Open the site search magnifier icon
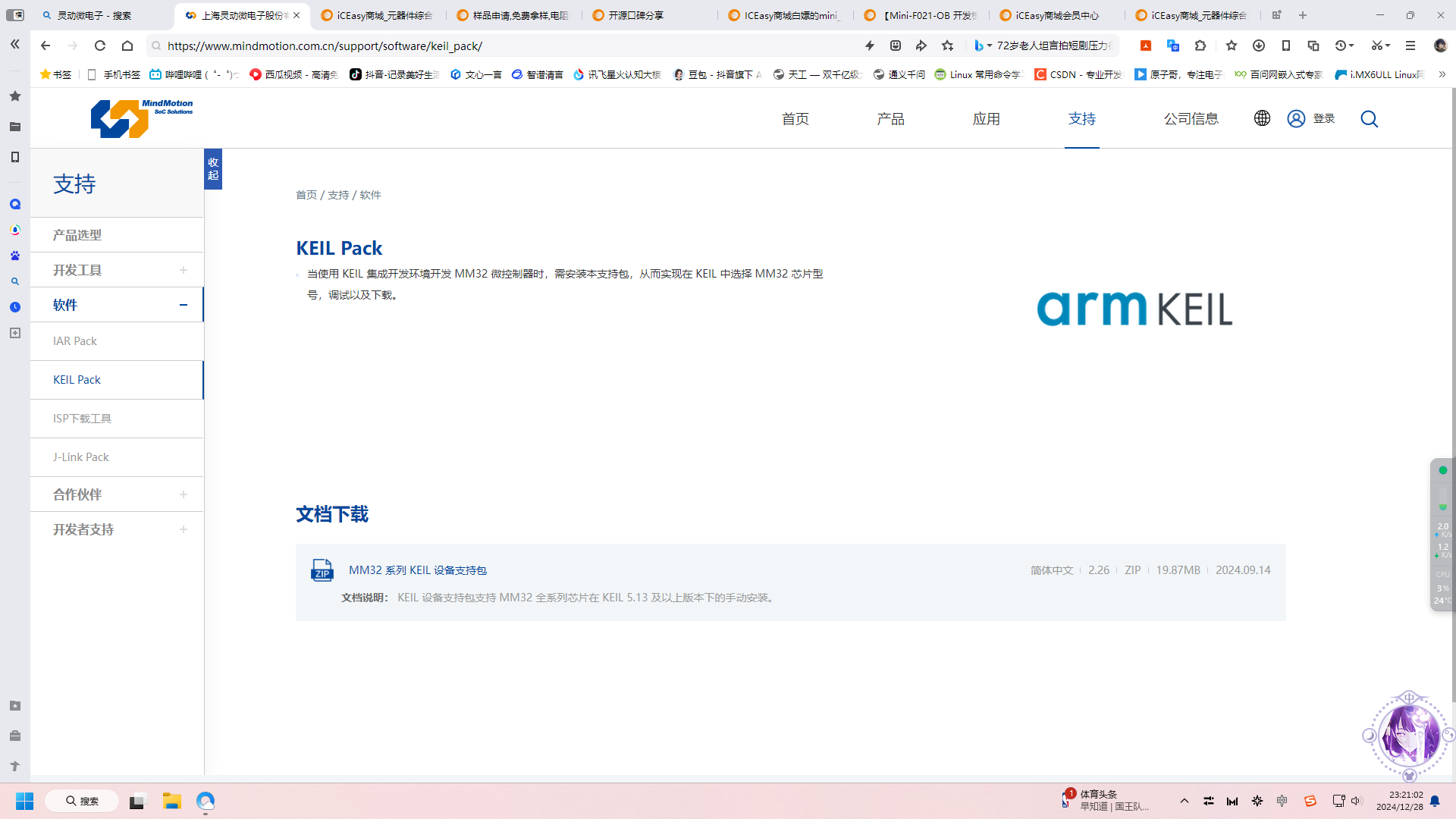The image size is (1456, 819). pyautogui.click(x=1369, y=119)
